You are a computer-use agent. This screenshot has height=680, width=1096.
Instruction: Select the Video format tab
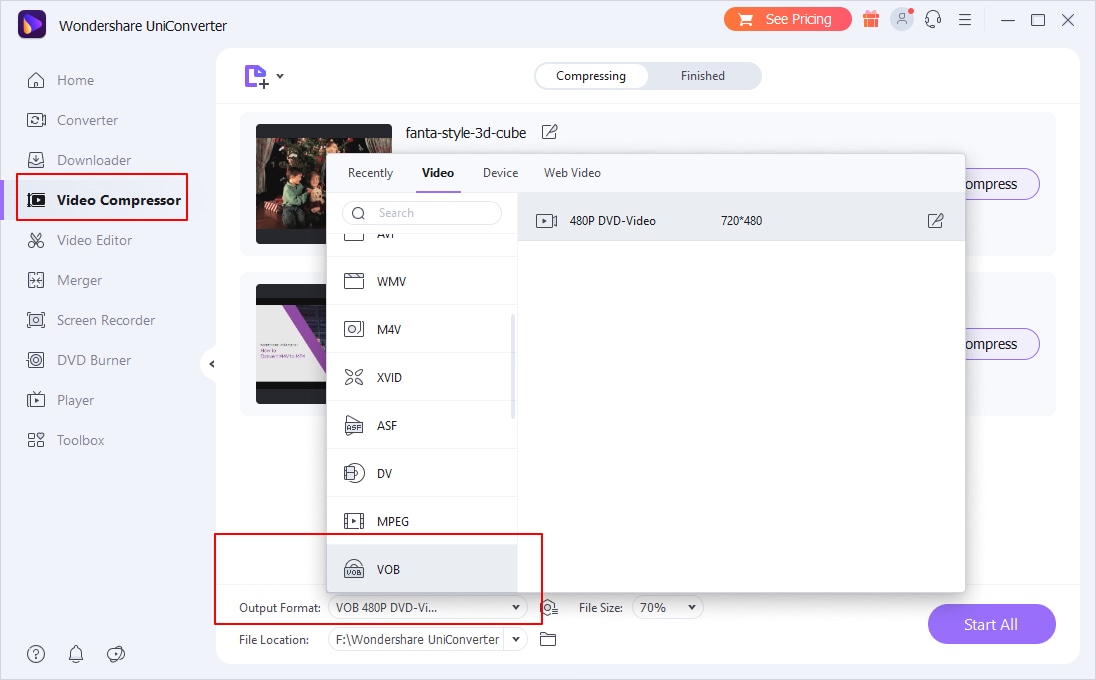438,173
